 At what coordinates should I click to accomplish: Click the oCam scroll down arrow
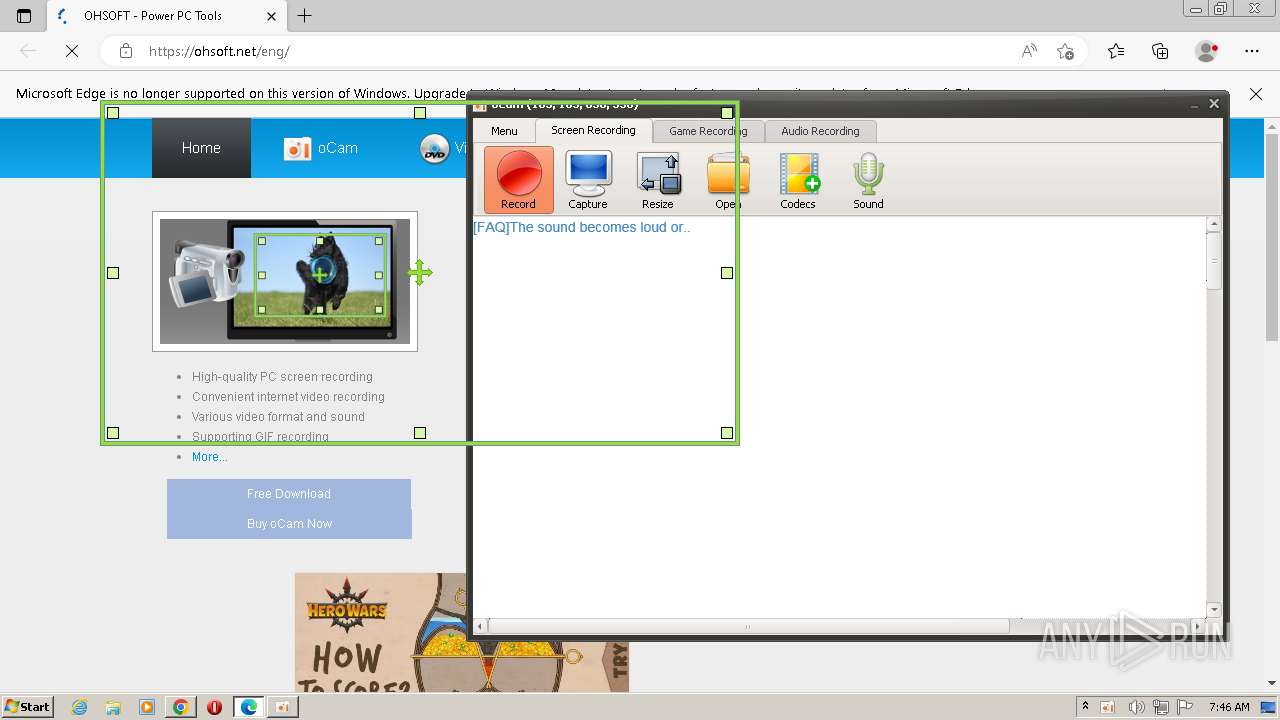coord(1214,610)
